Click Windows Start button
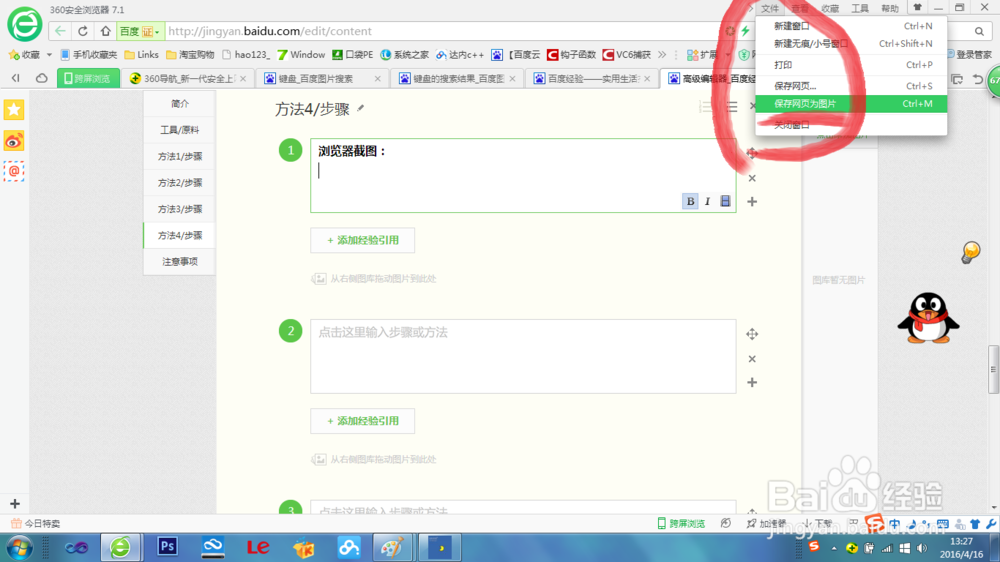The image size is (1000, 562). pos(20,547)
